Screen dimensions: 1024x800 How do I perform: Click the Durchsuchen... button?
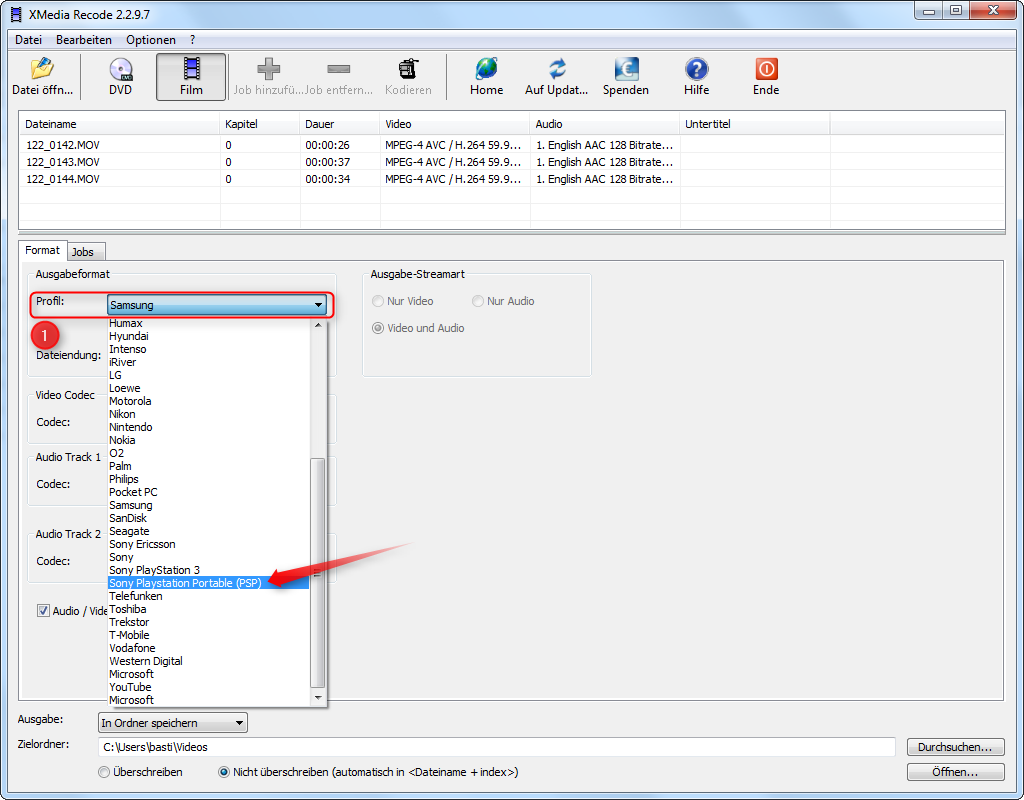[954, 747]
